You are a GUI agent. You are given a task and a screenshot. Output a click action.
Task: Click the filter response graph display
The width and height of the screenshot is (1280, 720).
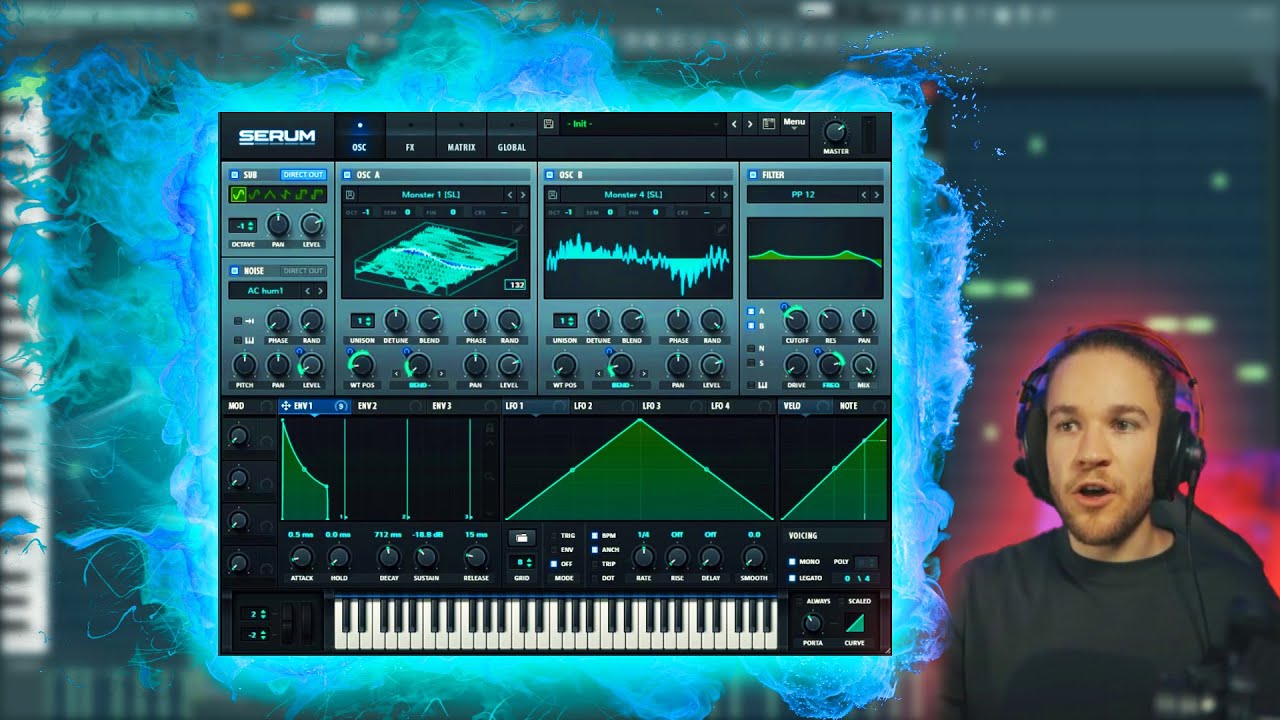click(815, 258)
